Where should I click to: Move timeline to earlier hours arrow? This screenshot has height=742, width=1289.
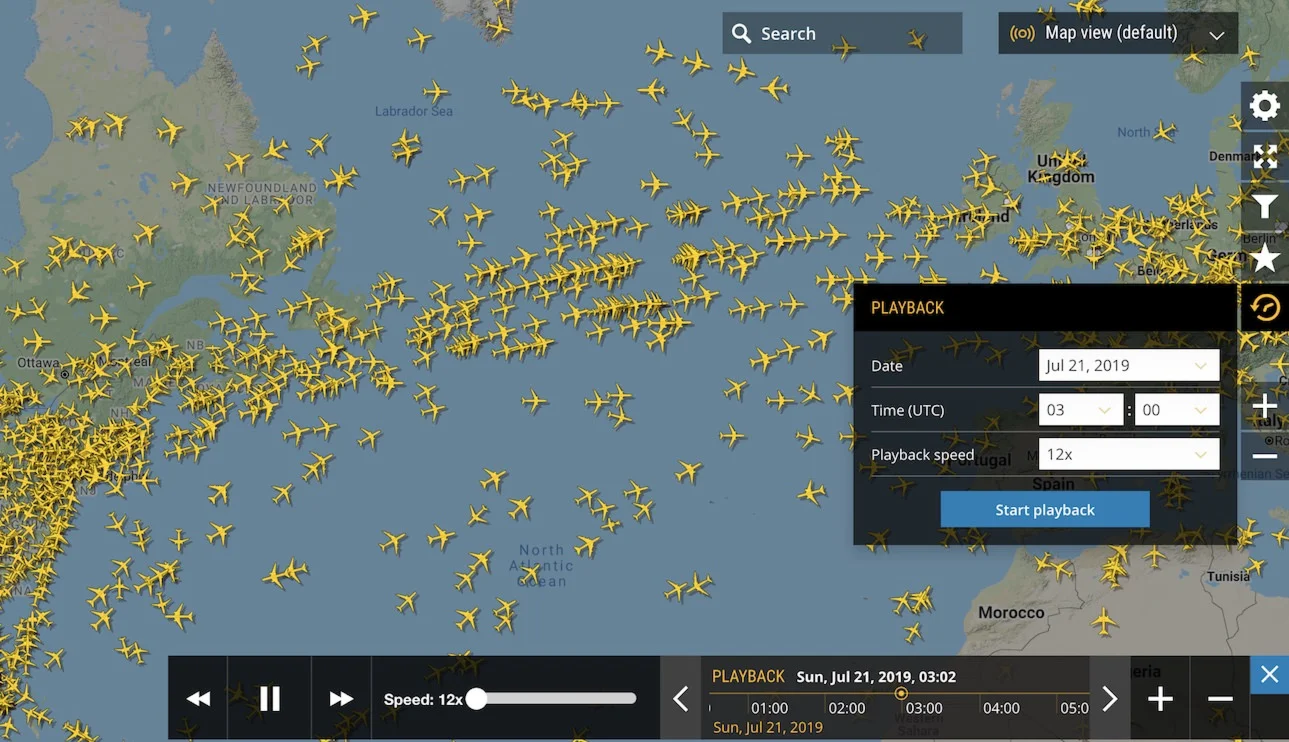[x=681, y=699]
